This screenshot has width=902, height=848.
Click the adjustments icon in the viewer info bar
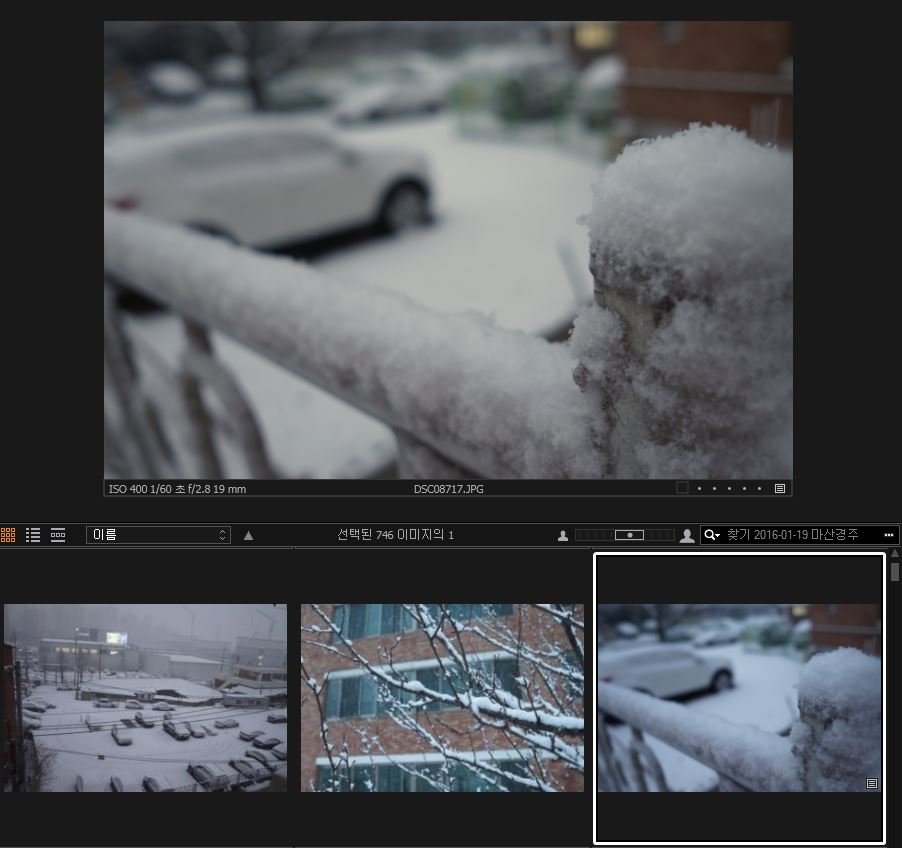pyautogui.click(x=780, y=488)
